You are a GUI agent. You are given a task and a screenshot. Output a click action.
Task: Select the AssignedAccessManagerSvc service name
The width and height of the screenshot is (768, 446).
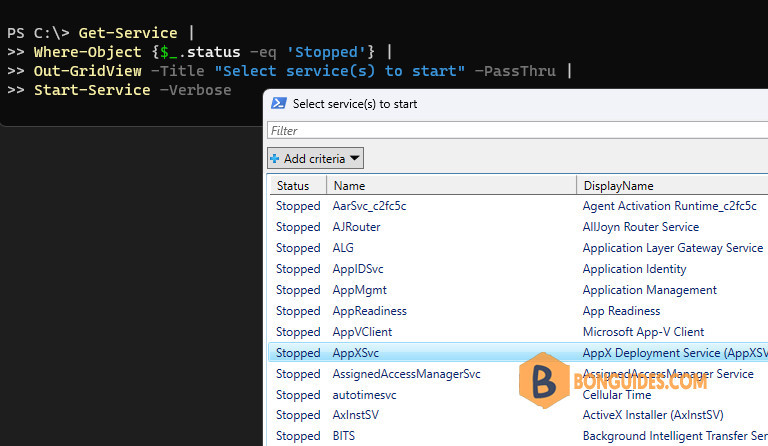point(406,374)
